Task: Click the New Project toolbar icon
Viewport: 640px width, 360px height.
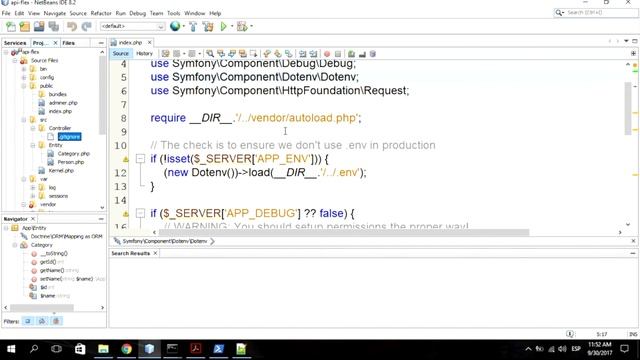Action: (x=25, y=27)
